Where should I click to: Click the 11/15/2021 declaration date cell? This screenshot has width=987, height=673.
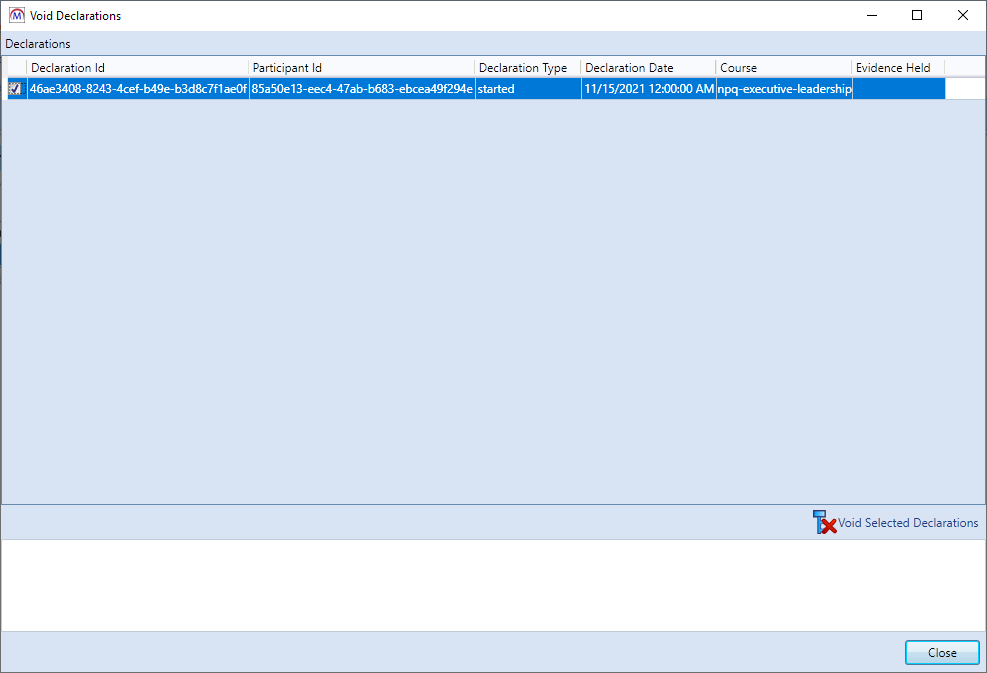pyautogui.click(x=648, y=89)
